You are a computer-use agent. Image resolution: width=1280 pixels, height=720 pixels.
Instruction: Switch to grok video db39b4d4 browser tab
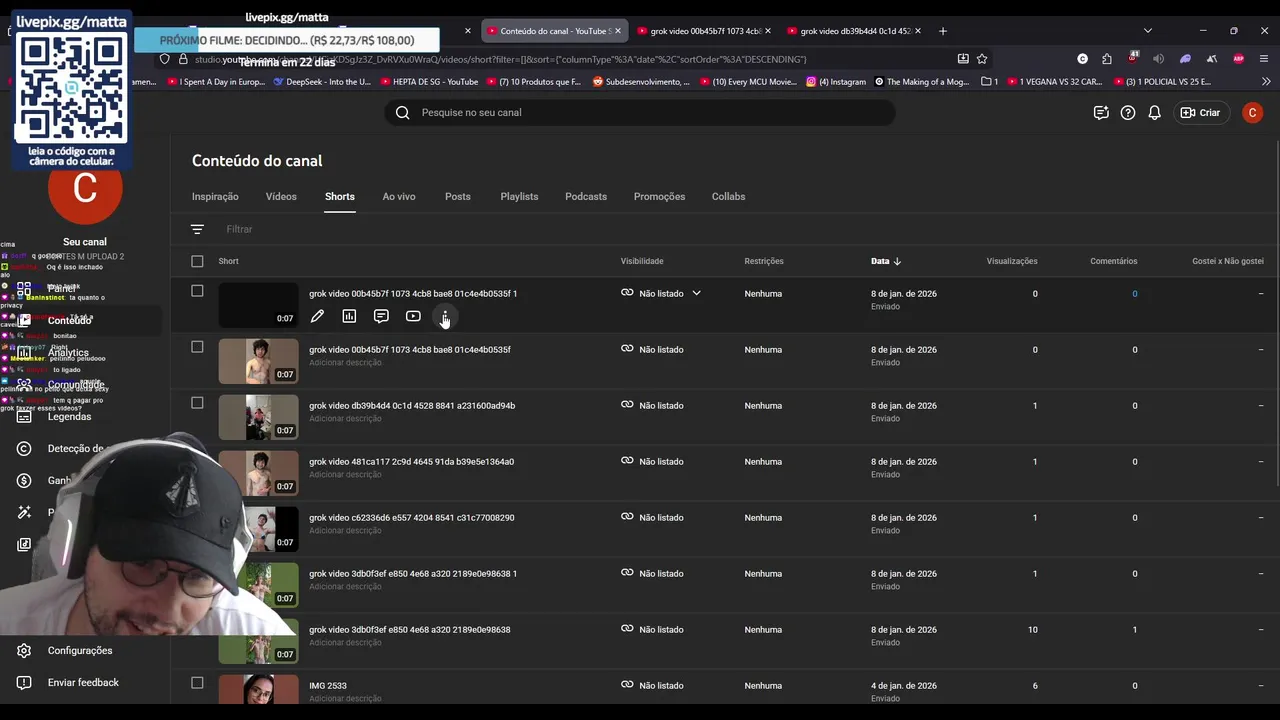(853, 31)
